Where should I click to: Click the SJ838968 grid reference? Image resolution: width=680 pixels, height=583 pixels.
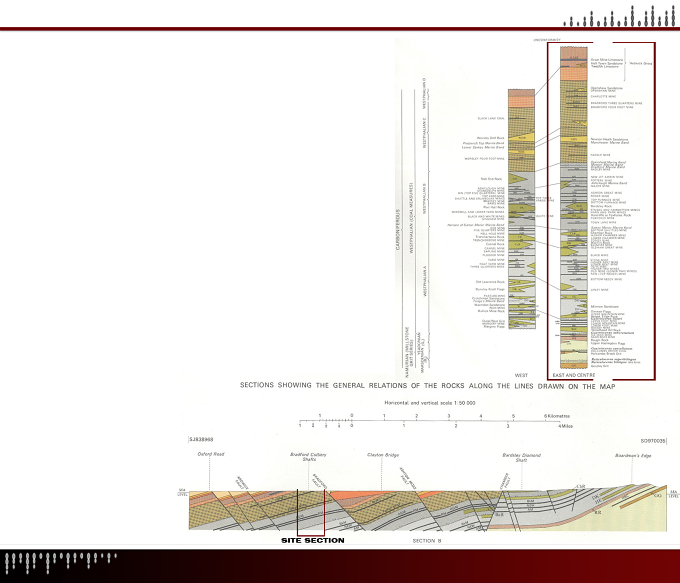coord(201,439)
